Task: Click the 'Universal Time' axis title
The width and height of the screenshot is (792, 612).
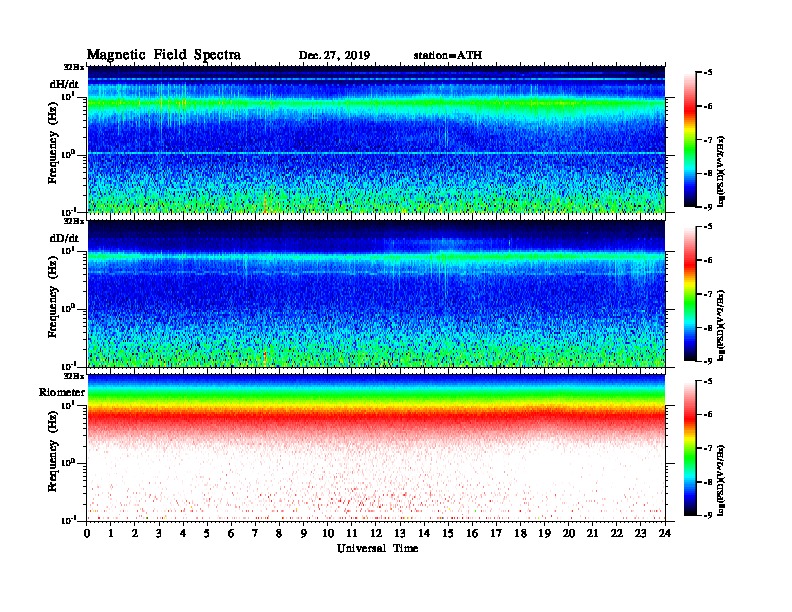Action: tap(377, 548)
